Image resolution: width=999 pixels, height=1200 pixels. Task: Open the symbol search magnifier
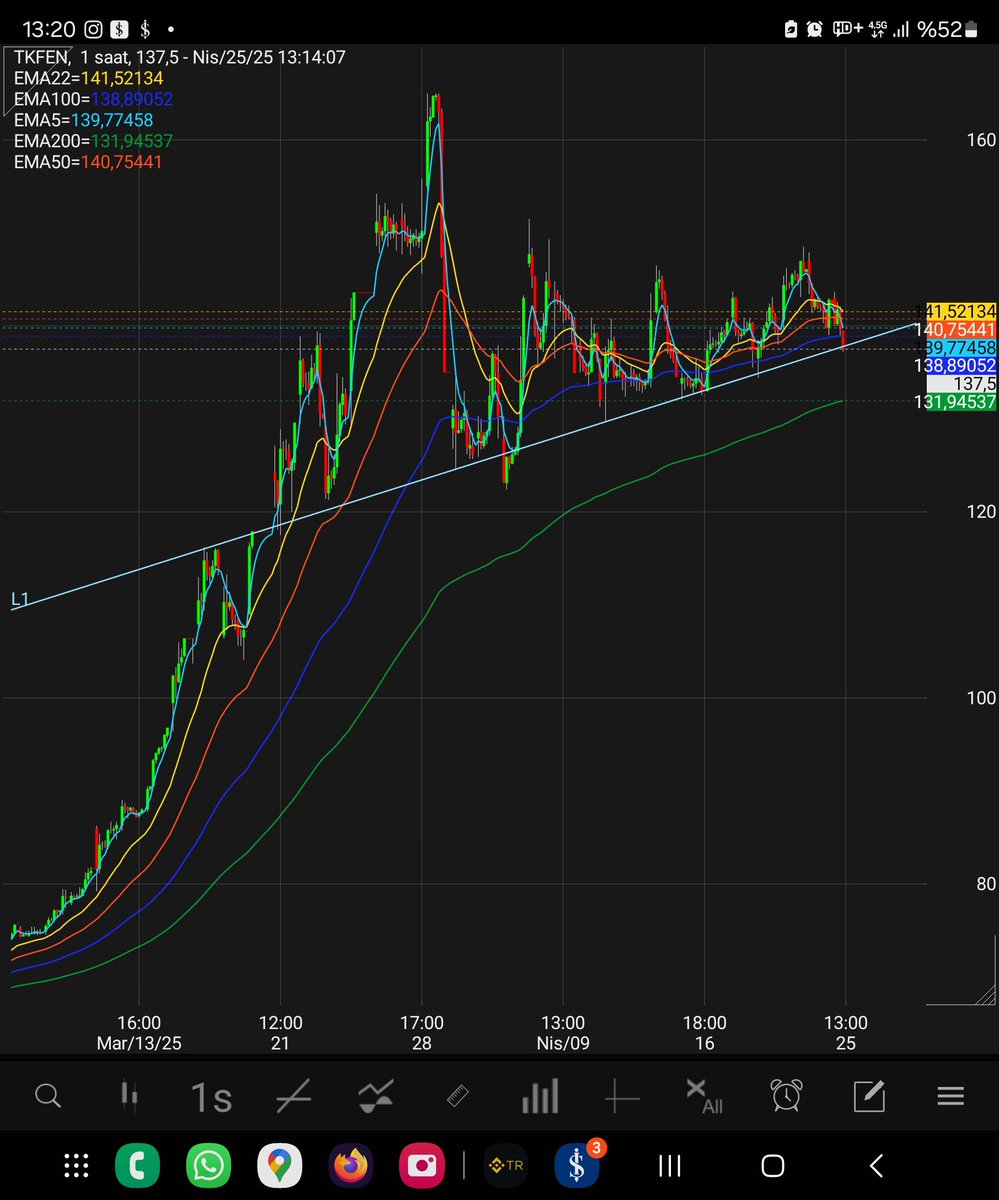47,1096
